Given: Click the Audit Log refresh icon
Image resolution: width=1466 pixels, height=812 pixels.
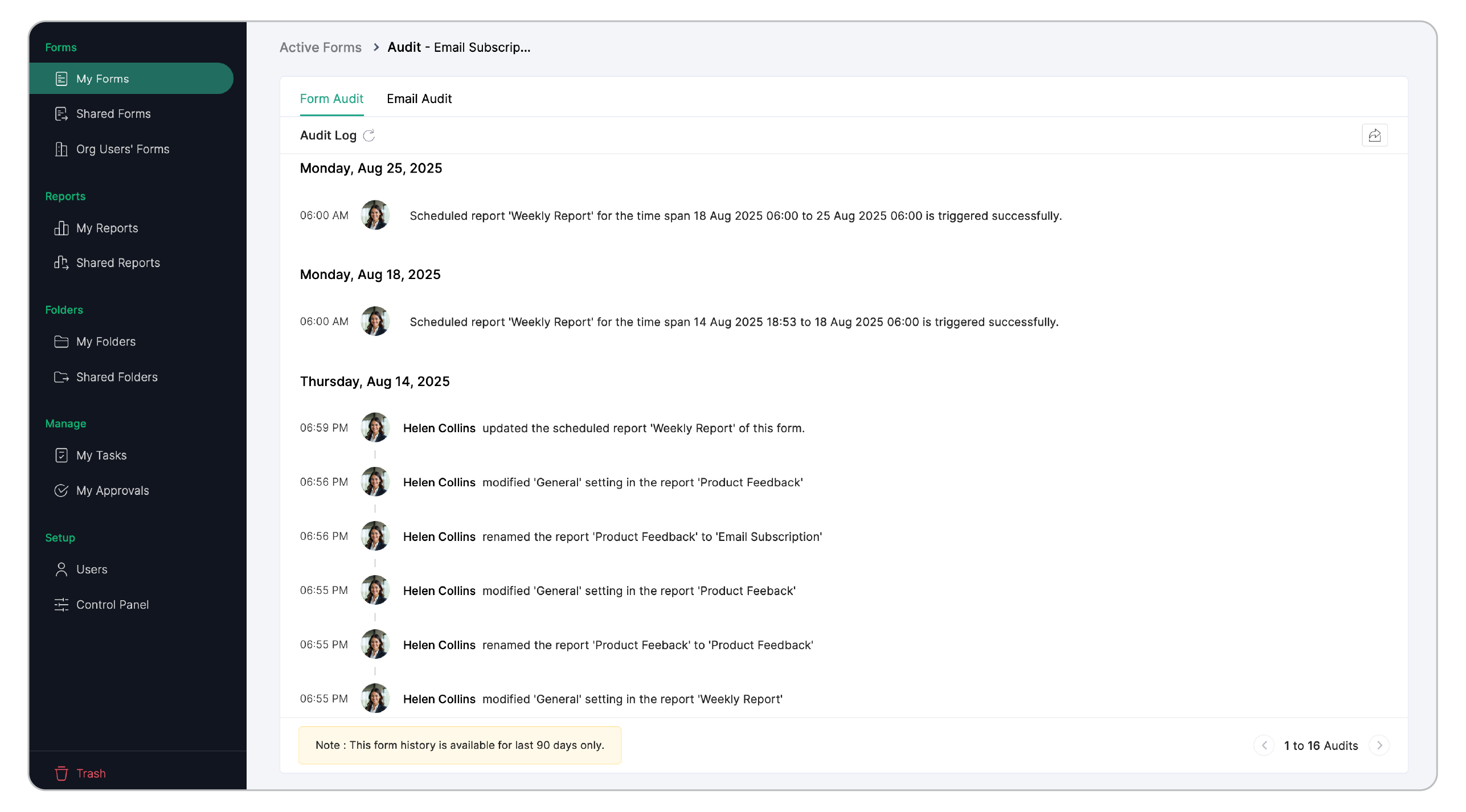Looking at the screenshot, I should click(369, 136).
